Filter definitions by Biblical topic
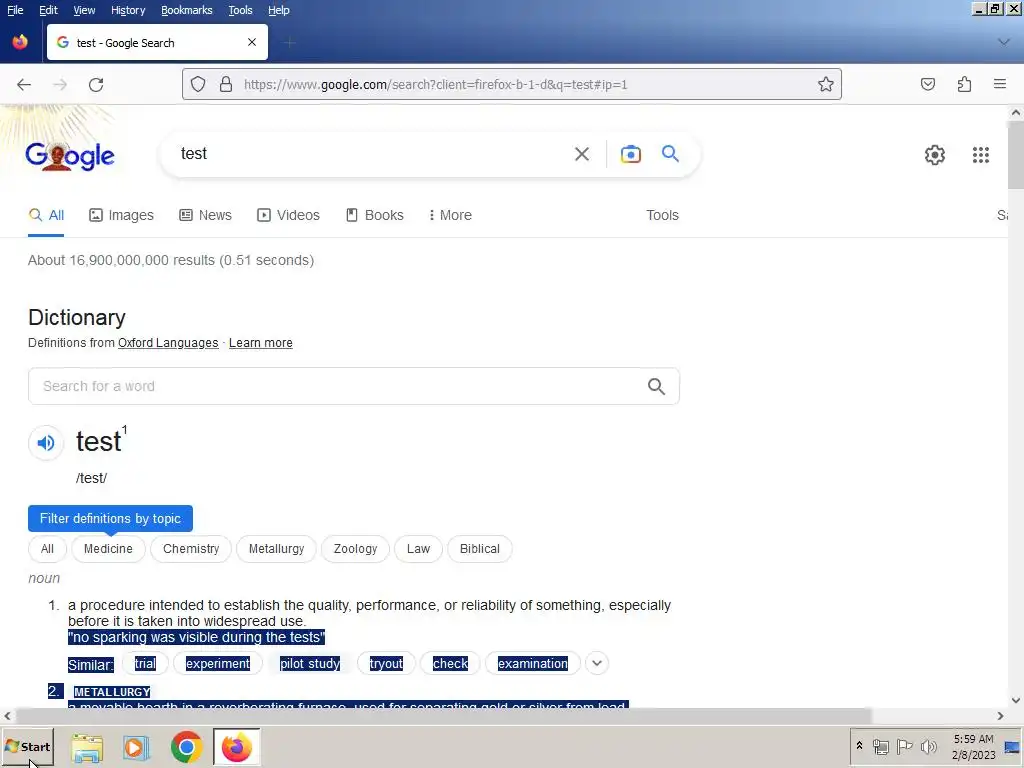This screenshot has height=768, width=1024. [x=479, y=549]
